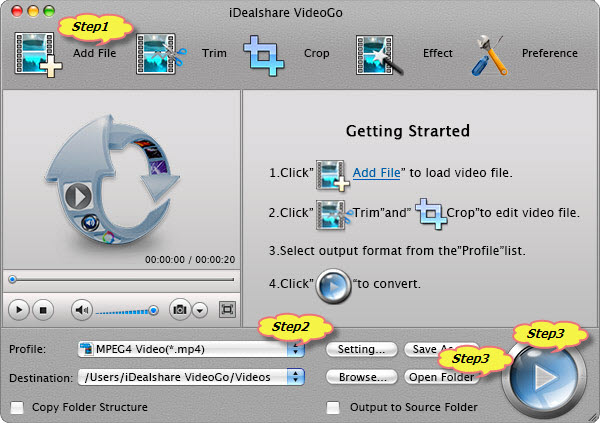This screenshot has width=600, height=423.
Task: Click the convert icon in step 4
Action: pos(333,286)
